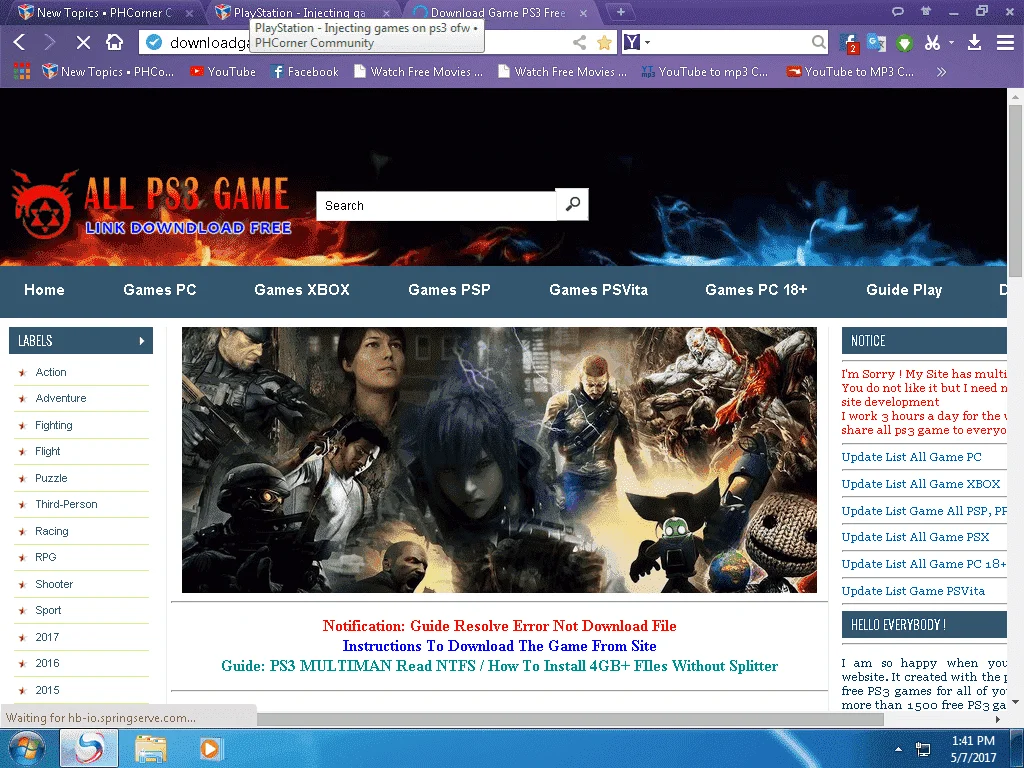Image resolution: width=1024 pixels, height=768 pixels.
Task: Open Update List All Game PC link
Action: (911, 457)
